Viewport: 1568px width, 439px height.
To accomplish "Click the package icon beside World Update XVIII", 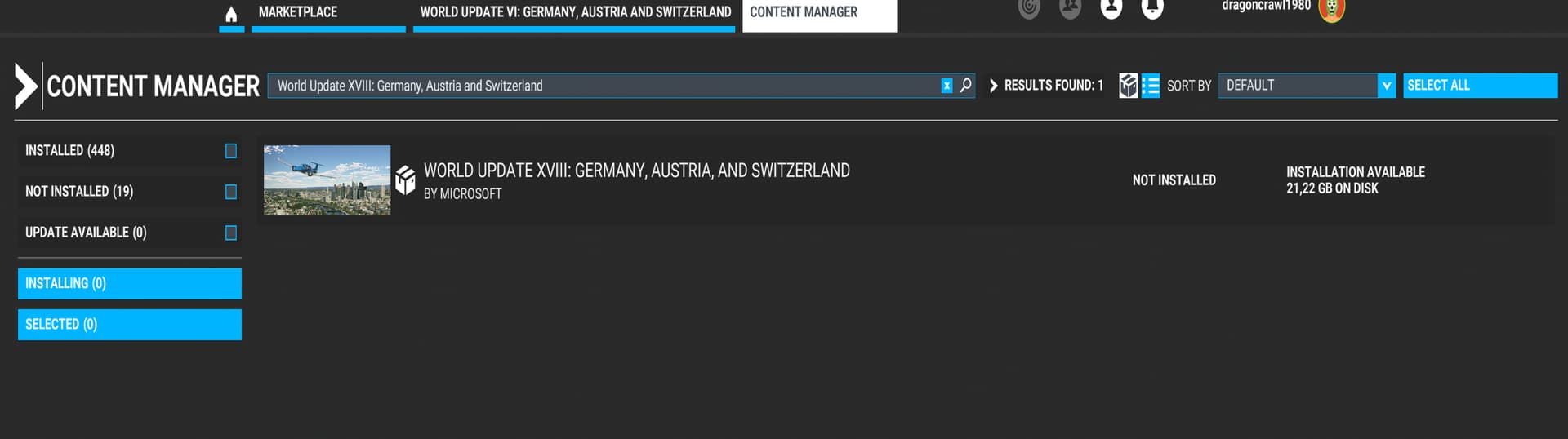I will point(405,180).
